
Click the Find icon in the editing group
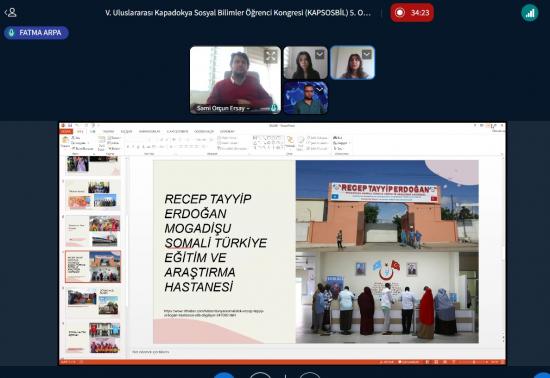point(337,138)
